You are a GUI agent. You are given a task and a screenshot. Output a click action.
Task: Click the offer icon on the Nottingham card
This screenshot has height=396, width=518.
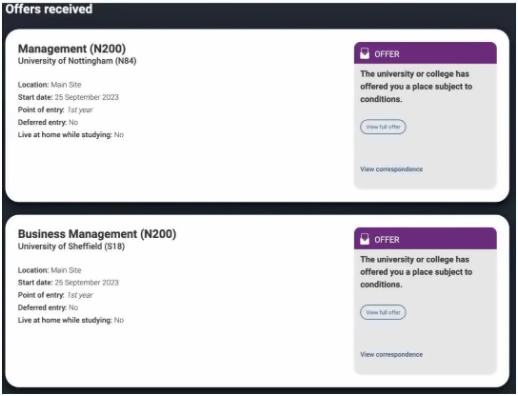365,53
